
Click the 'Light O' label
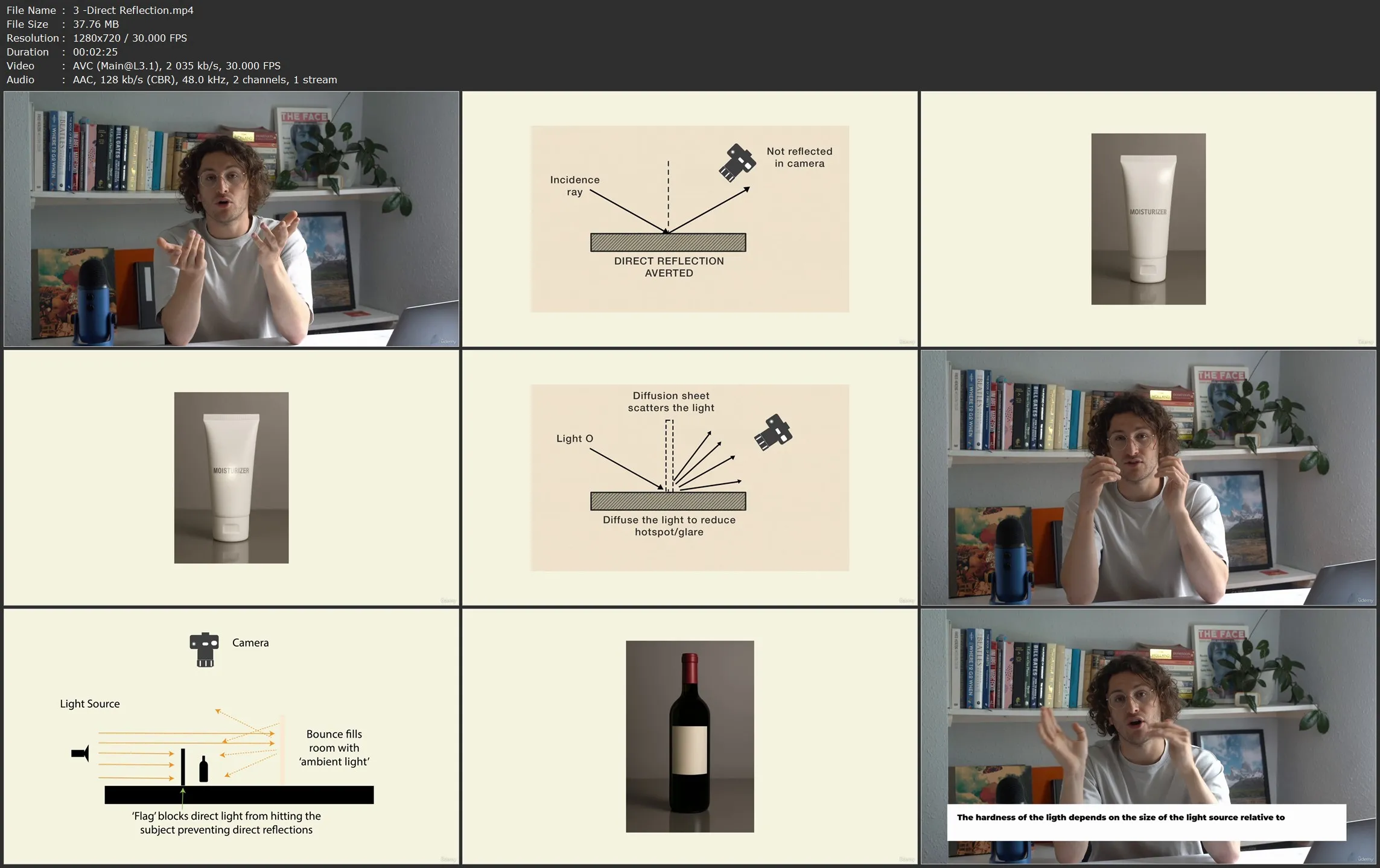[574, 439]
